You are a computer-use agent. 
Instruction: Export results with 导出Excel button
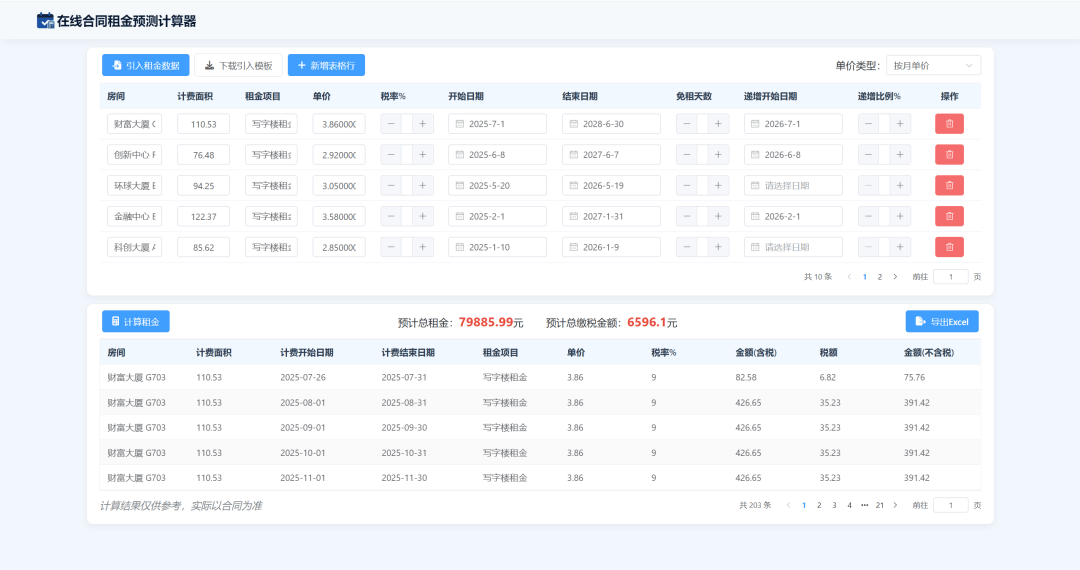(942, 322)
